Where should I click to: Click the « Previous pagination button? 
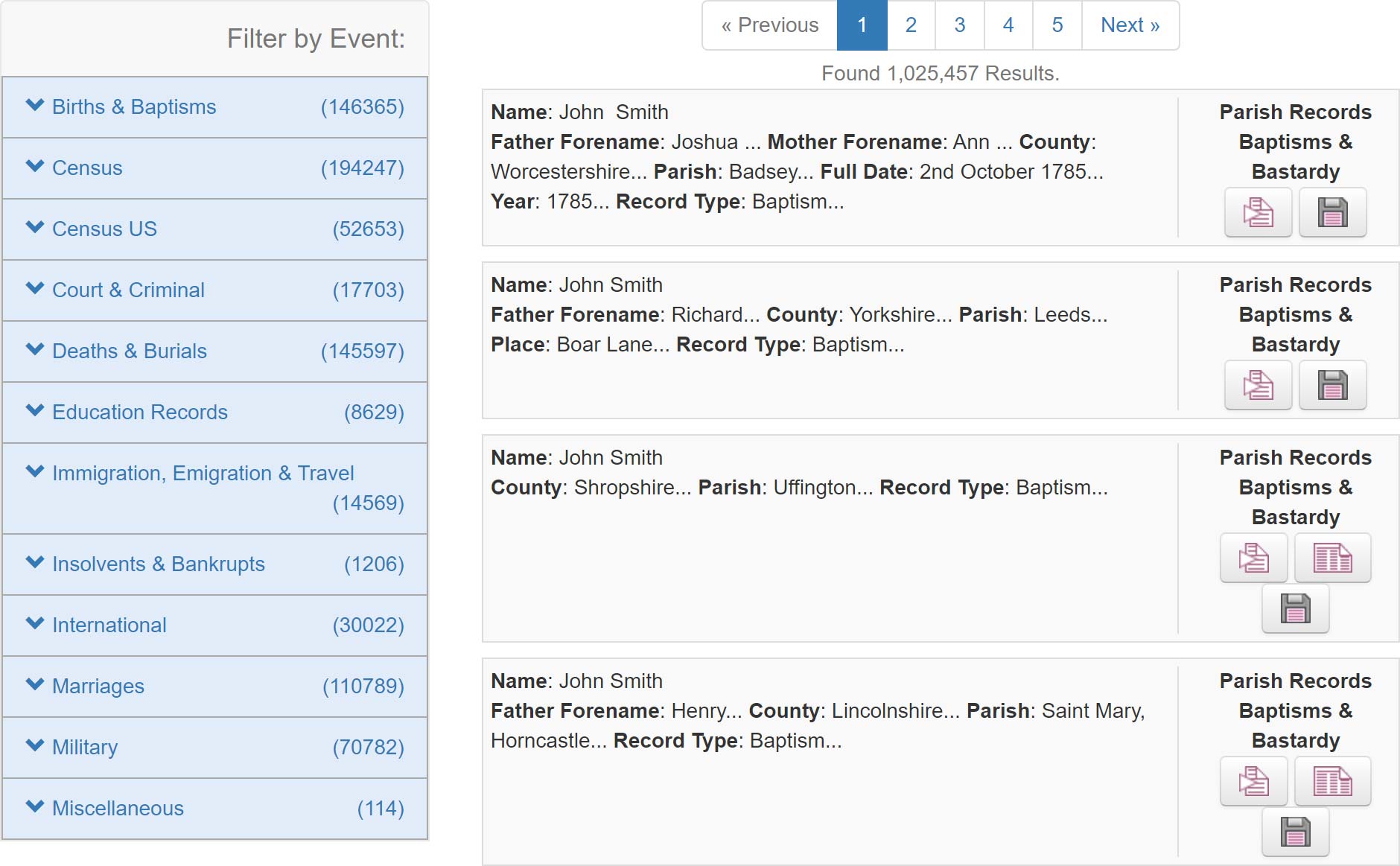coord(770,25)
